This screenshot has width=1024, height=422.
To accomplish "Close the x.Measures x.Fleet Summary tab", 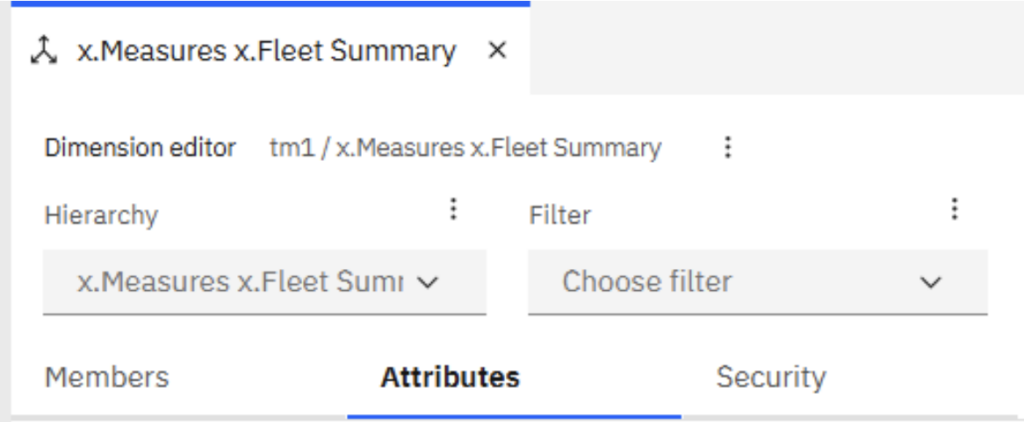I will pos(498,50).
